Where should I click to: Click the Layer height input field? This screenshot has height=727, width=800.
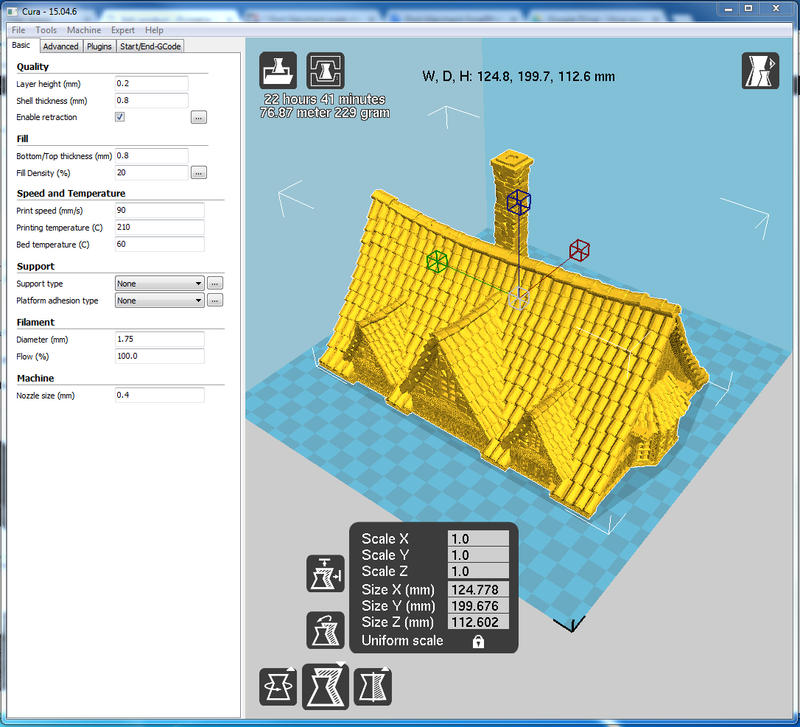tap(152, 84)
